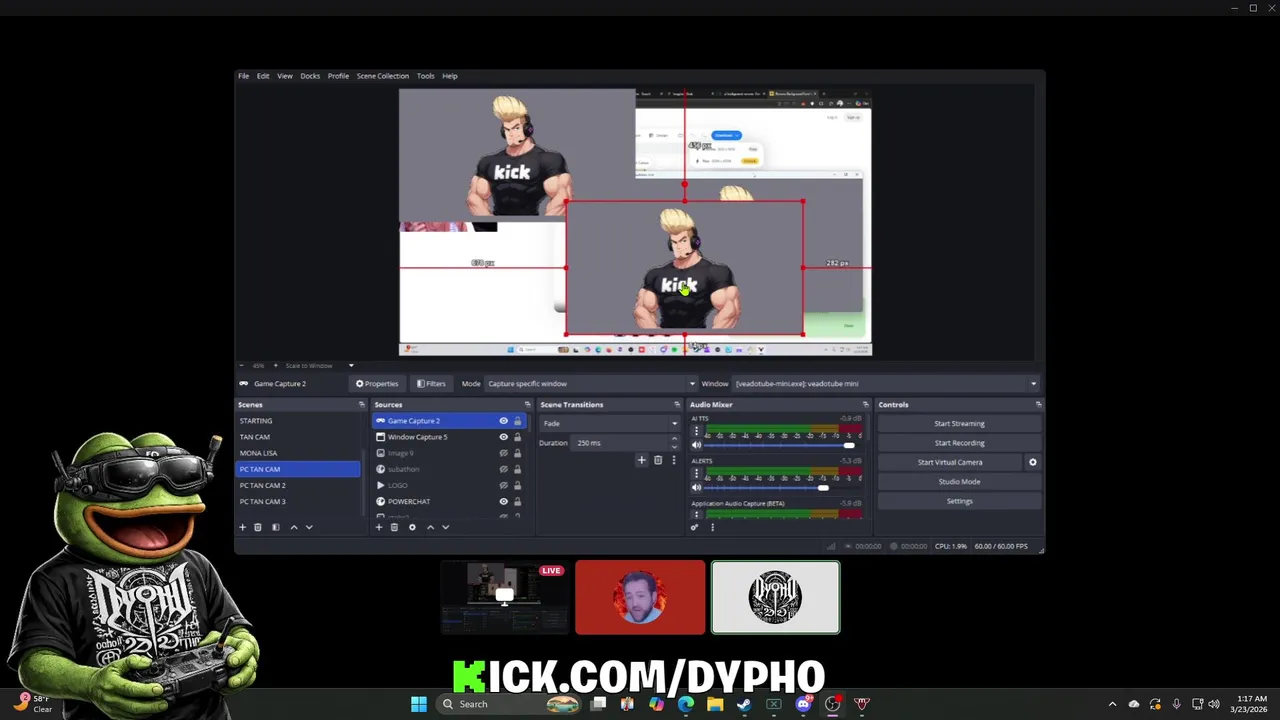Viewport: 1280px width, 720px height.
Task: Pop out the Sources dock with its float icon
Action: pos(528,405)
